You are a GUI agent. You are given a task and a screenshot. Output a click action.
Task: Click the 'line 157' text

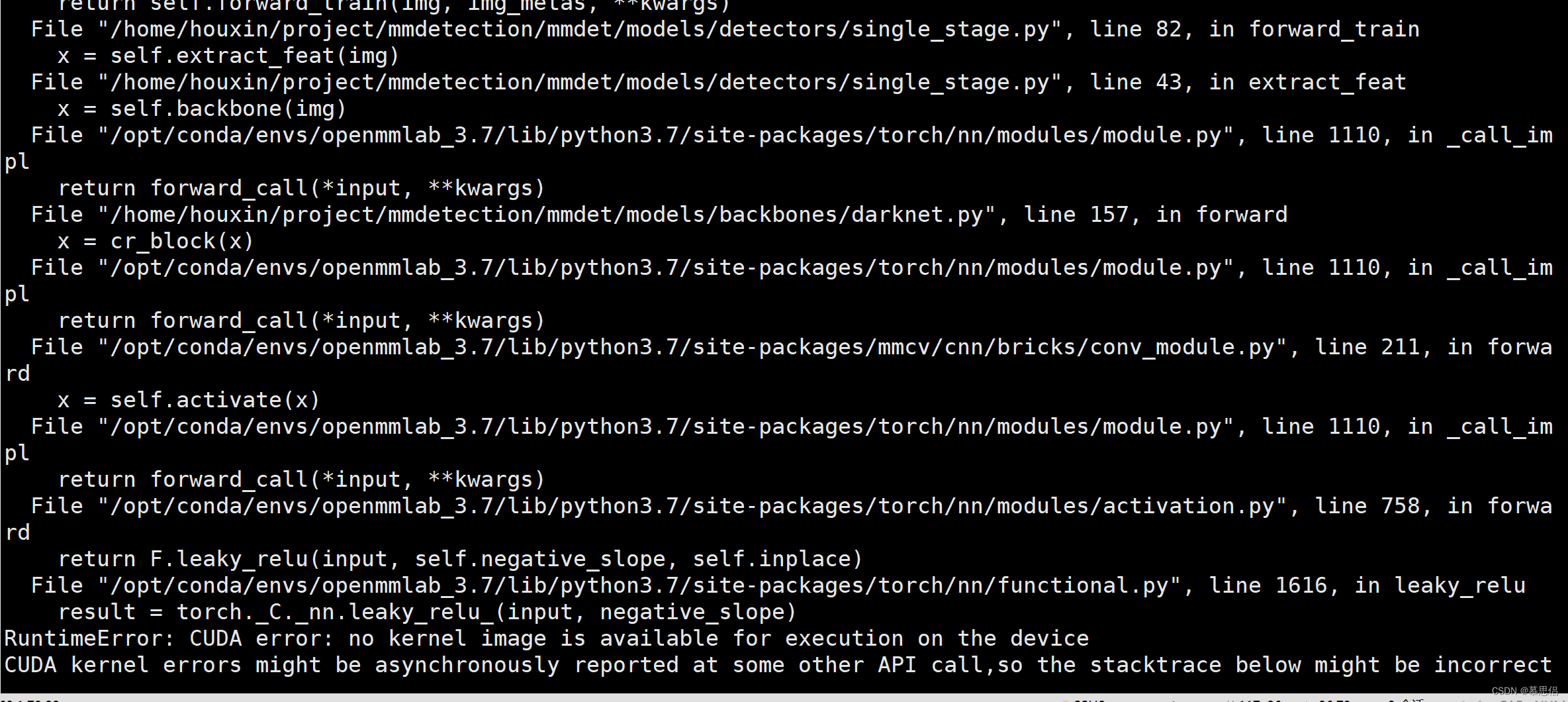[x=1076, y=215]
